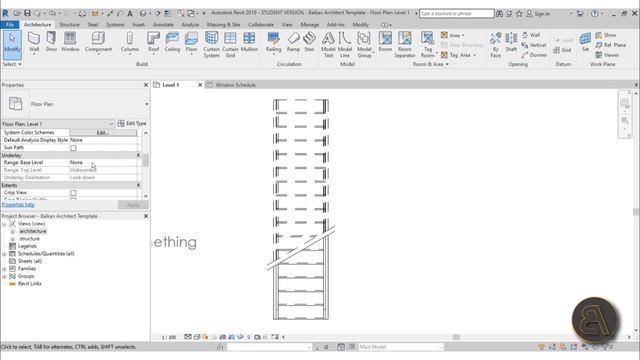Select architecture in Project Browser

[33, 231]
